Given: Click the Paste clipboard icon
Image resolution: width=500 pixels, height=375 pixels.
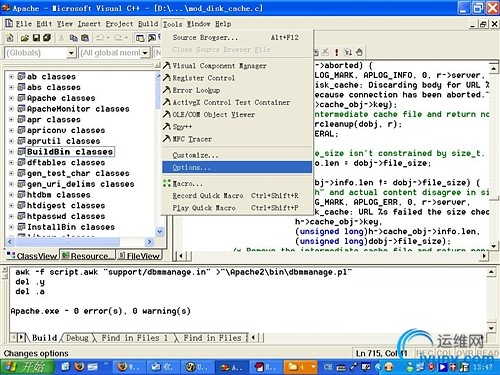Looking at the screenshot, I should tap(85, 38).
